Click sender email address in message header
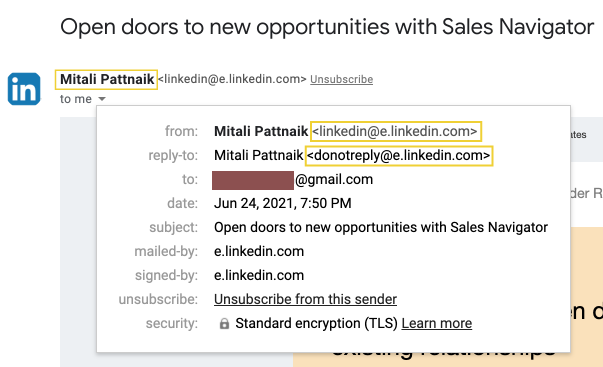 (x=232, y=79)
